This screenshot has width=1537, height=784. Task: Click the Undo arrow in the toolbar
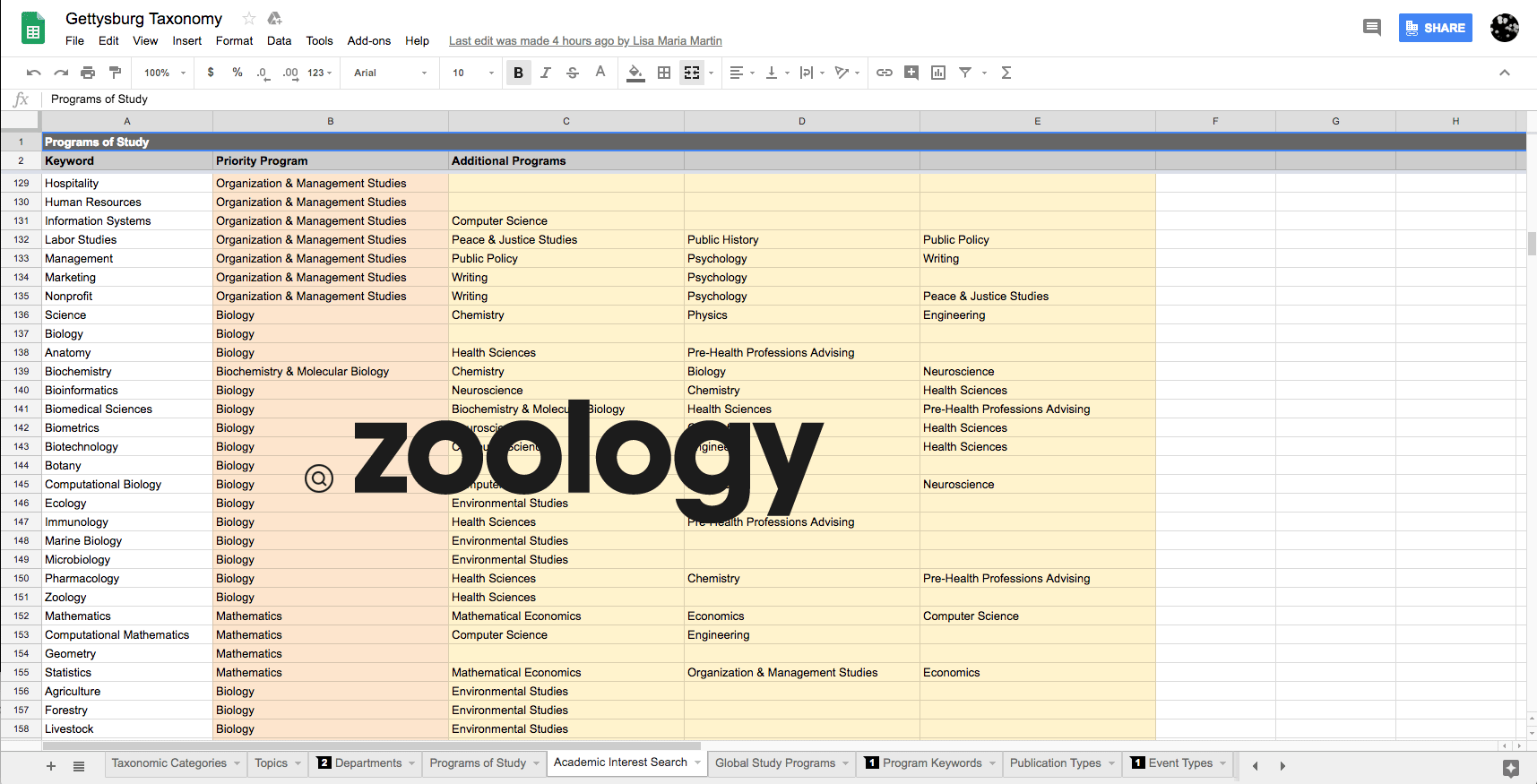34,73
